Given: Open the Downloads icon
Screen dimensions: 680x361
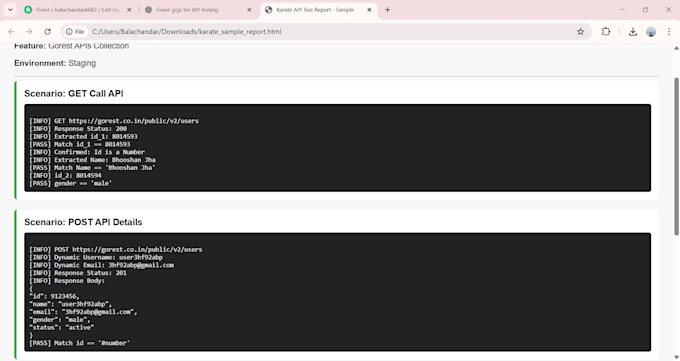Looking at the screenshot, I should pyautogui.click(x=633, y=32).
